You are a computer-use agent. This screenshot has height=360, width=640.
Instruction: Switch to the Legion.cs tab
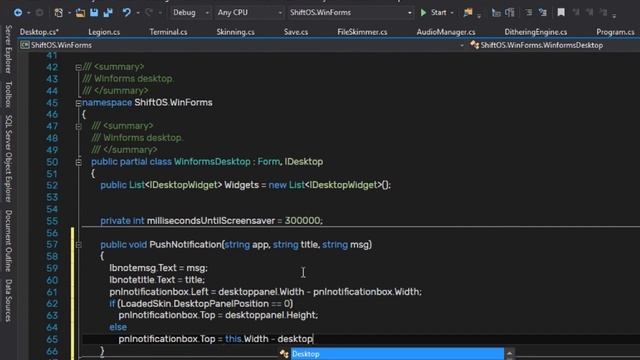click(104, 32)
